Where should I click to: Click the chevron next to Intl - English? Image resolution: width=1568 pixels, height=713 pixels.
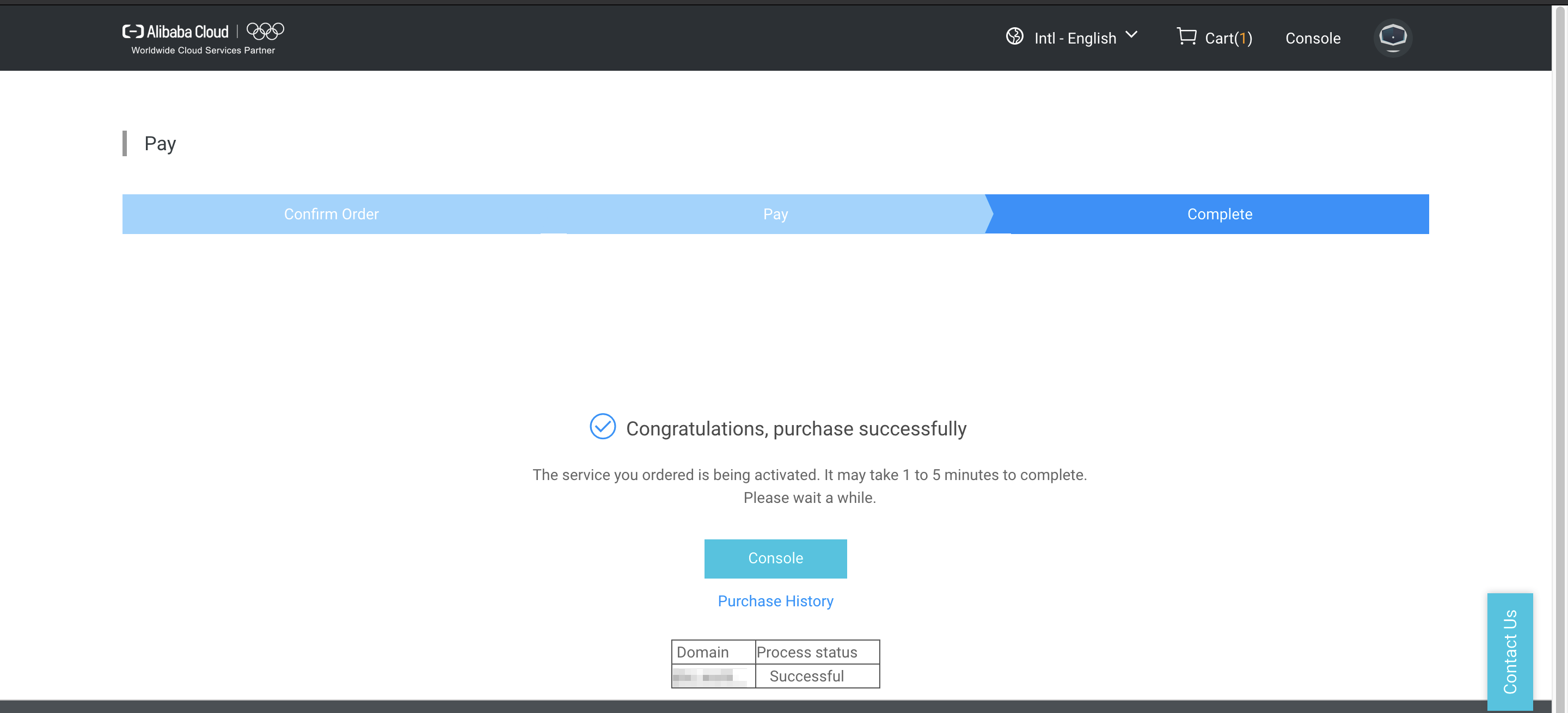pyautogui.click(x=1131, y=35)
